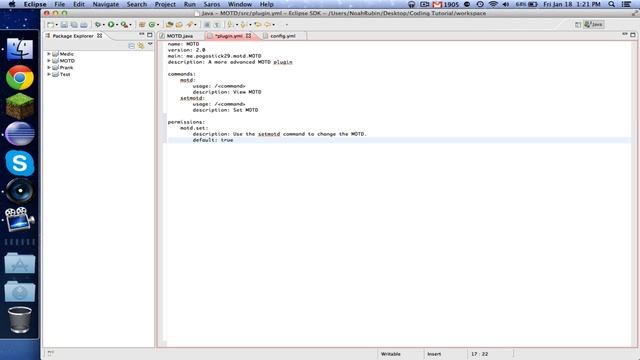
Task: Expand the MOTD project
Action: coord(49,60)
